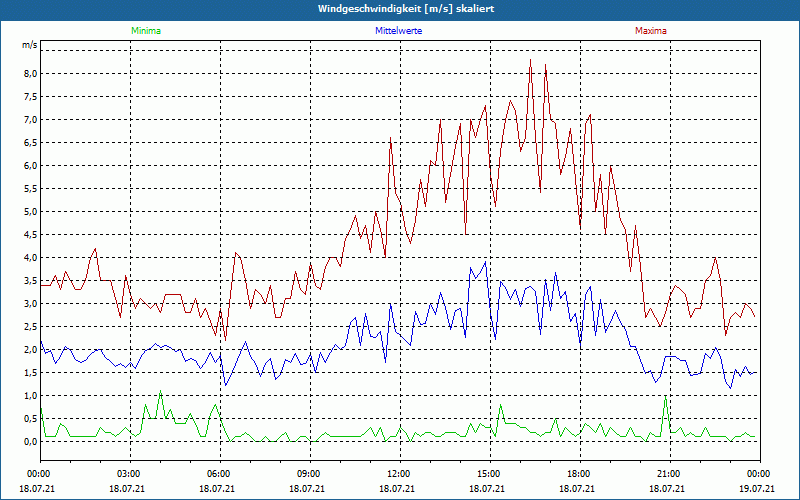Click the 2,5 y-axis label

tap(31, 327)
